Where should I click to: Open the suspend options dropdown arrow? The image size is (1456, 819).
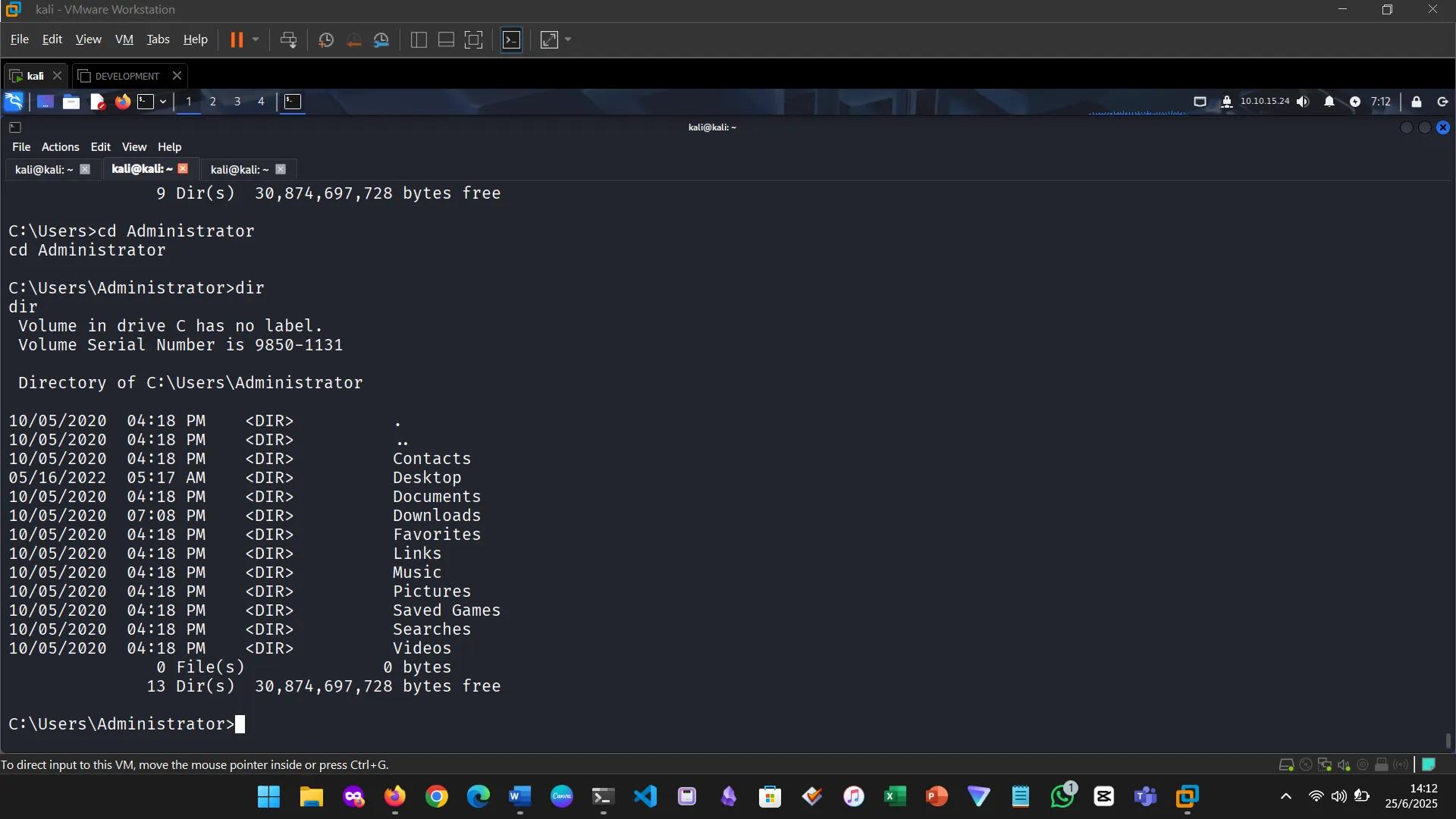click(256, 40)
